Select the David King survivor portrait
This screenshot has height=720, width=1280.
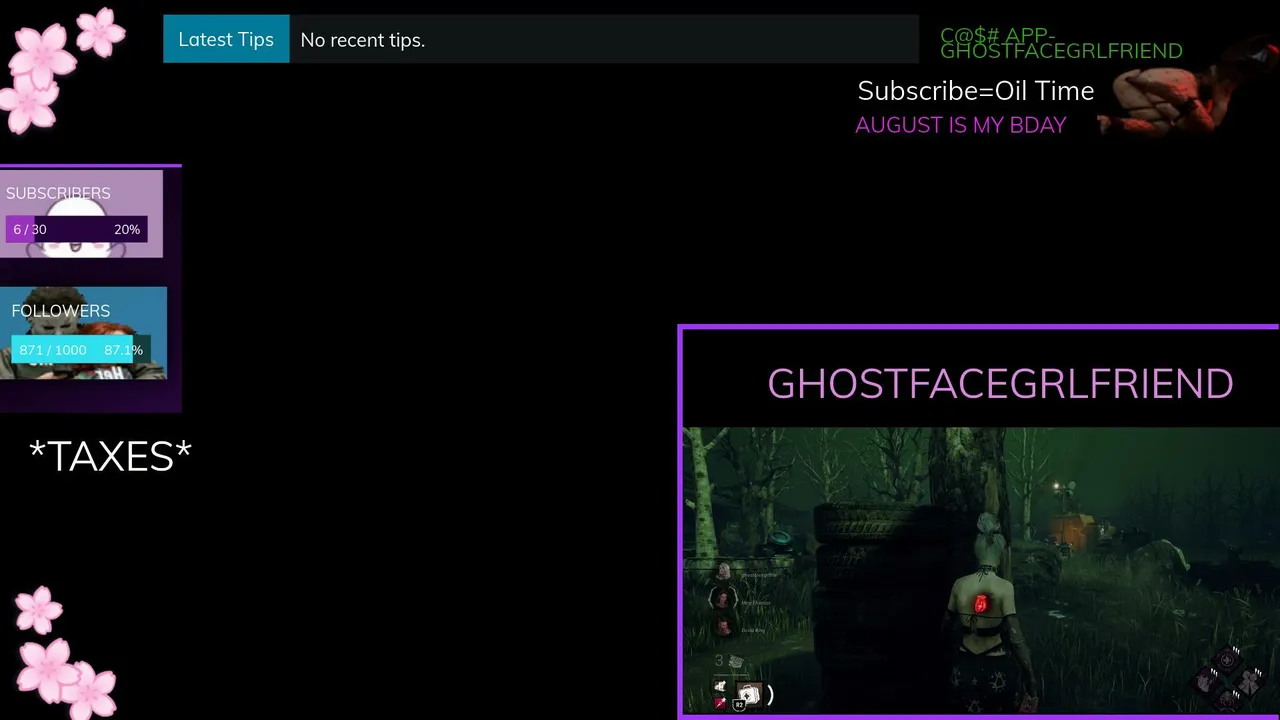(723, 627)
